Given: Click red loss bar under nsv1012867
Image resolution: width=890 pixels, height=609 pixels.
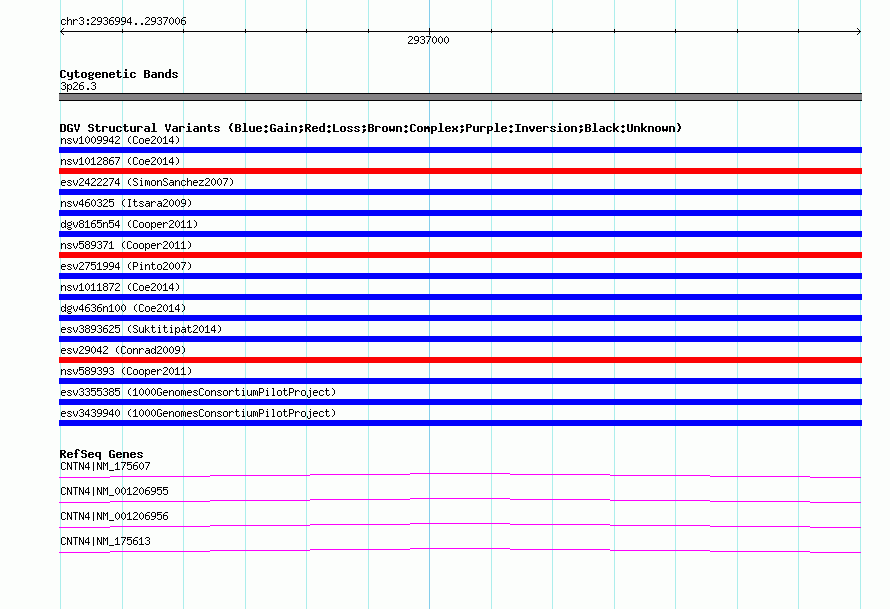Looking at the screenshot, I should (x=460, y=171).
